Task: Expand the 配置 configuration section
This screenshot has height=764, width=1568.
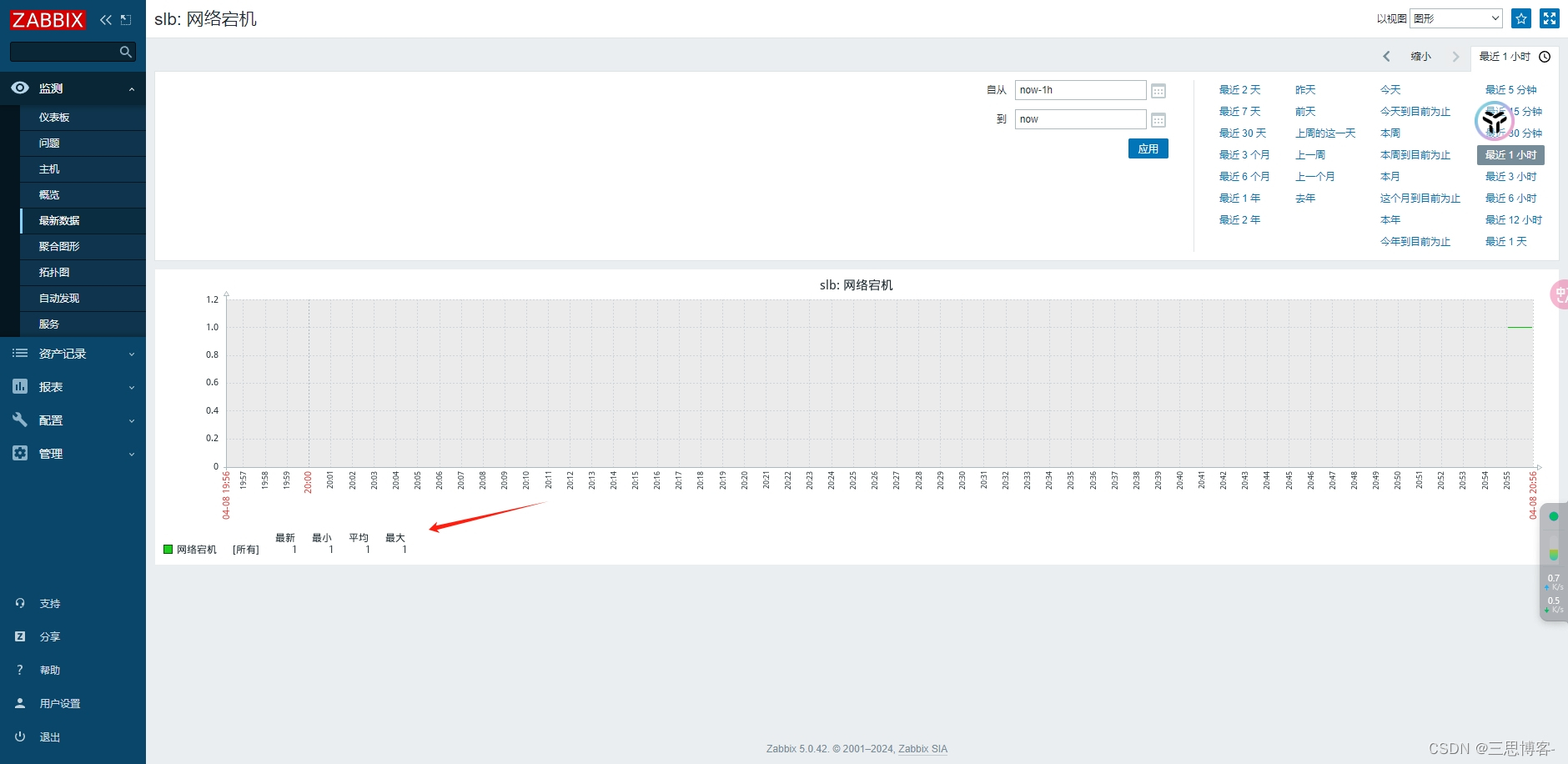Action: tap(73, 420)
